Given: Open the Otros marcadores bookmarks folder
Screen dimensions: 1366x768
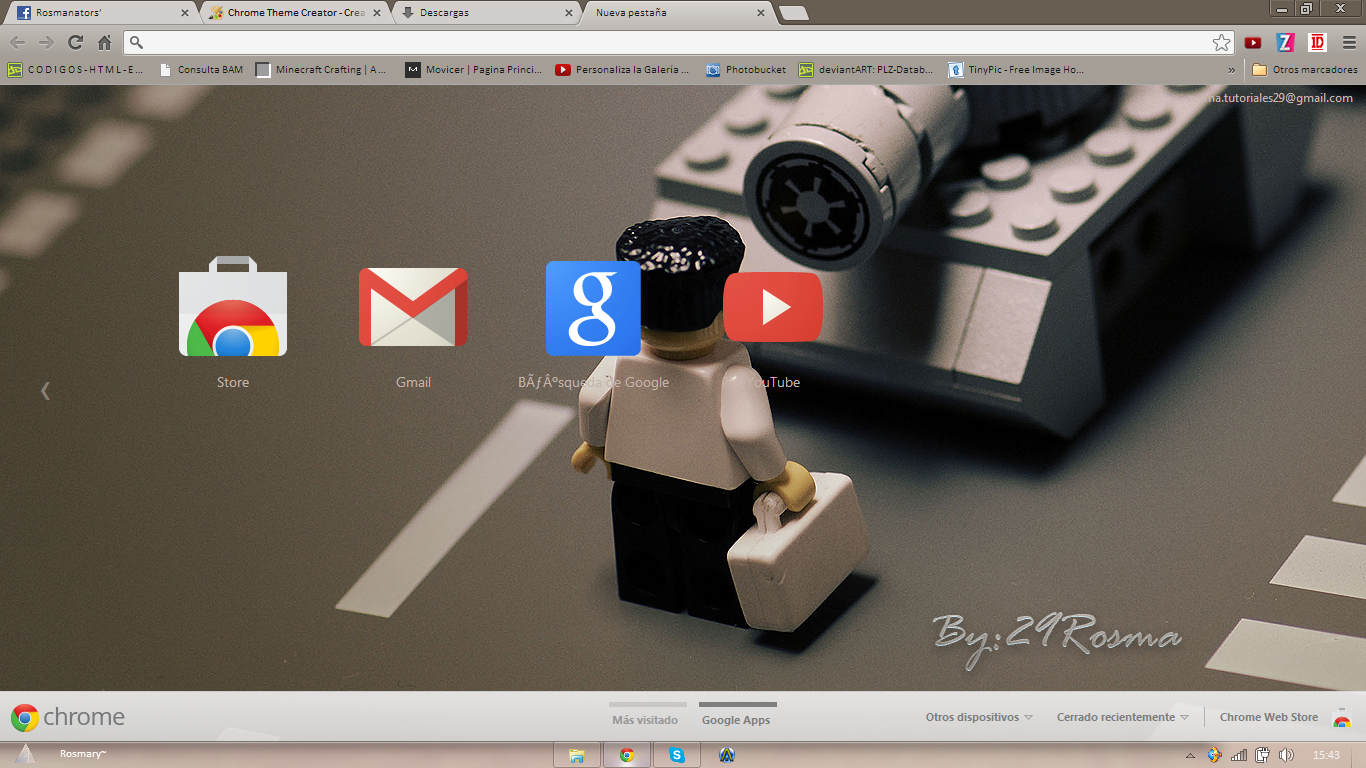Looking at the screenshot, I should pyautogui.click(x=1305, y=70).
